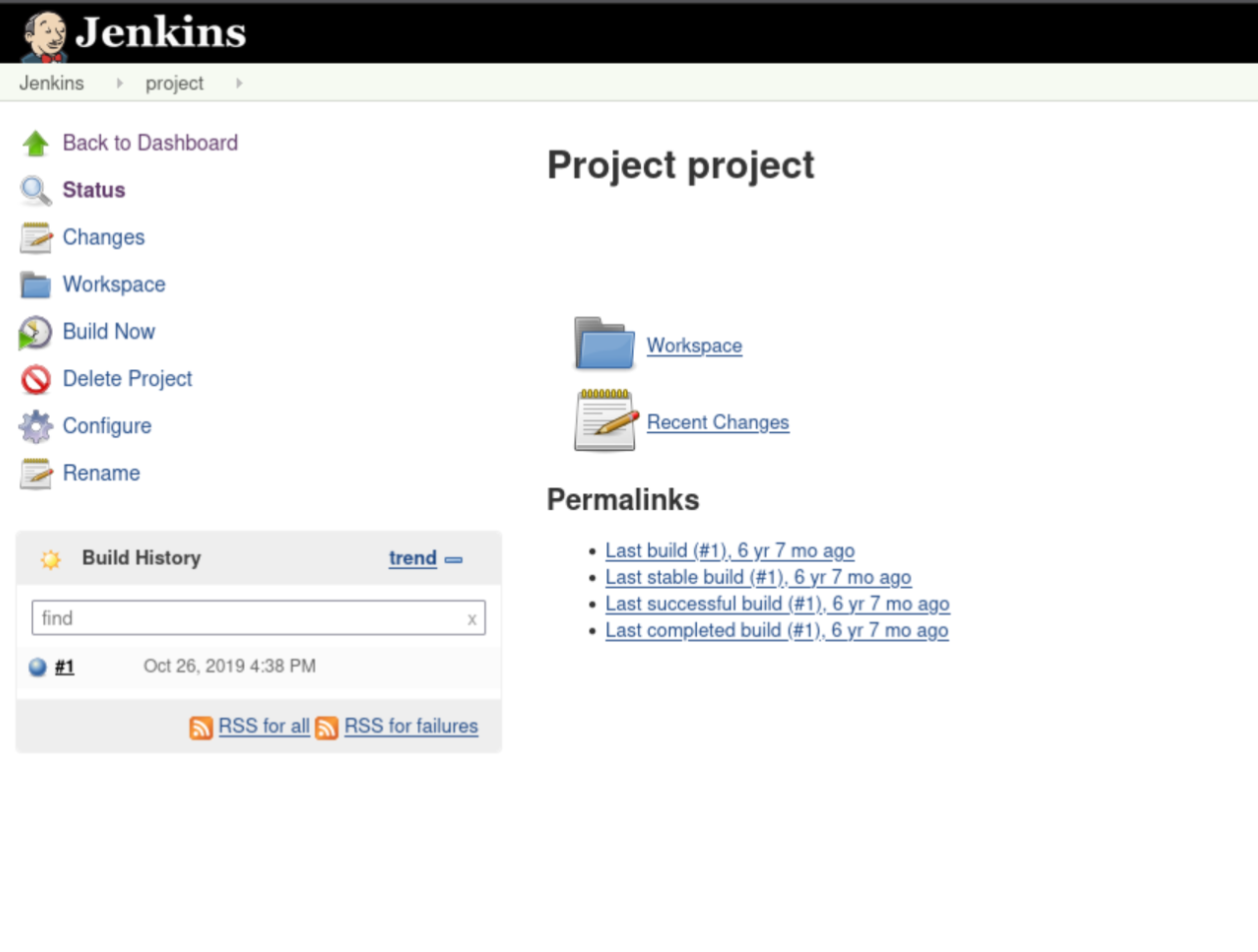Click the sun weather icon in Build History
This screenshot has width=1258, height=952.
point(51,559)
